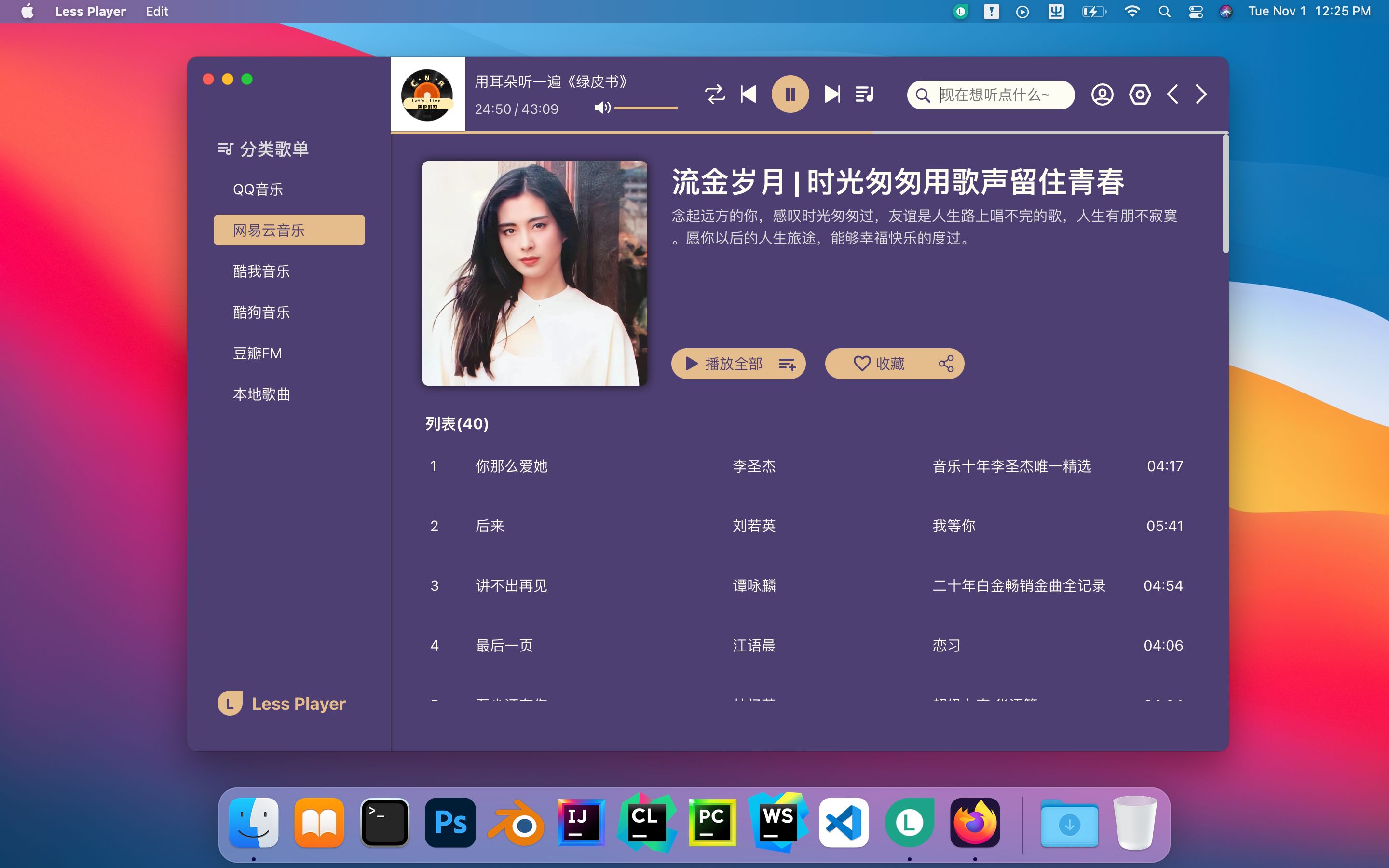This screenshot has height=868, width=1389.
Task: Adjust the volume slider bar
Action: coord(646,108)
